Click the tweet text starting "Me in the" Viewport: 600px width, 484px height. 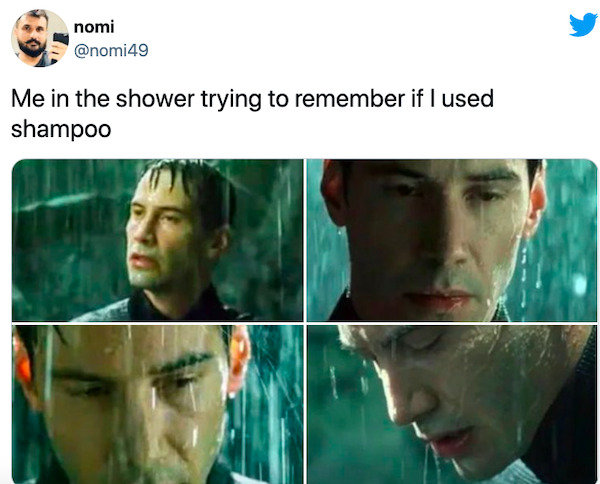(253, 114)
